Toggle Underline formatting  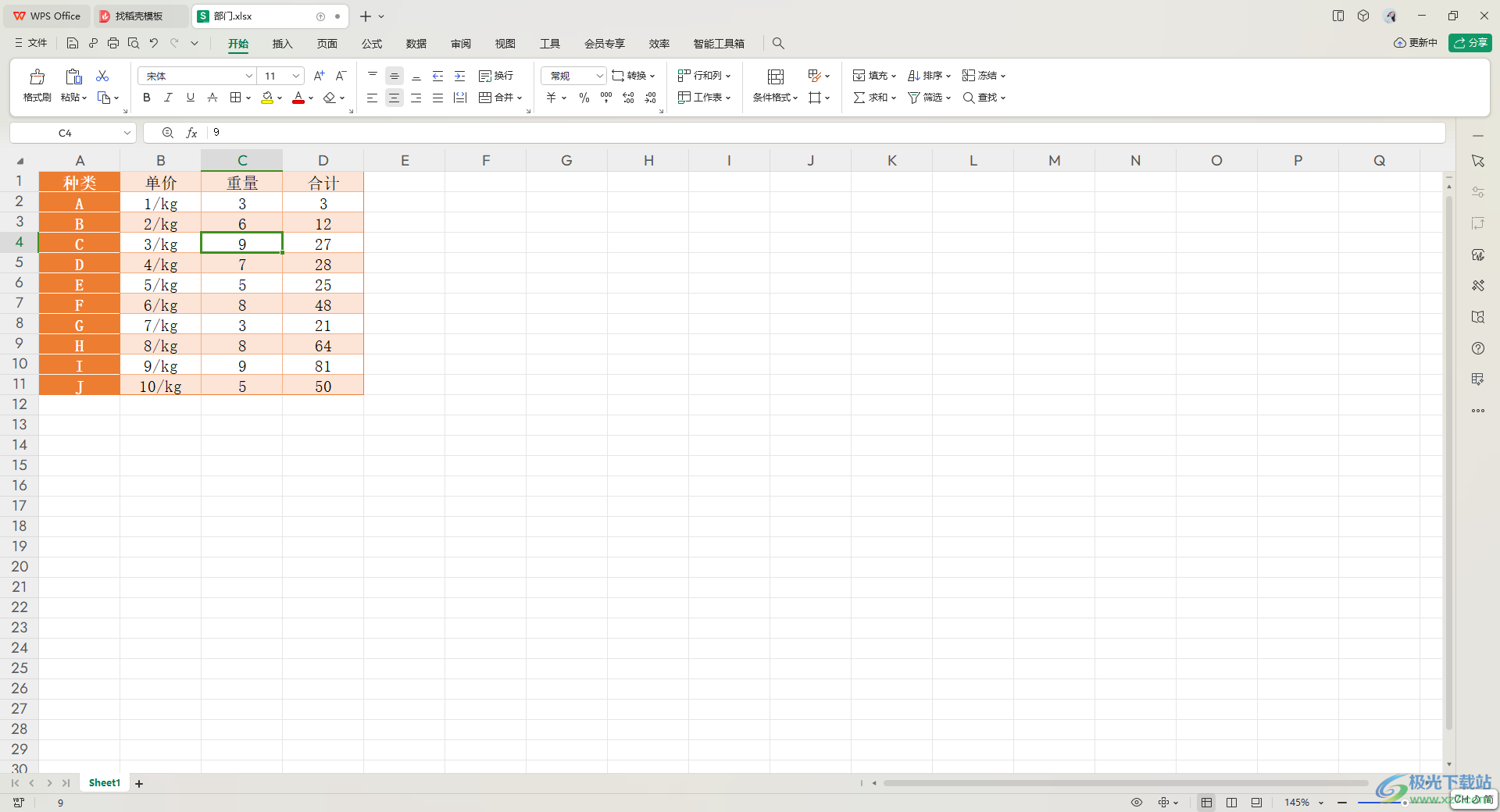190,98
